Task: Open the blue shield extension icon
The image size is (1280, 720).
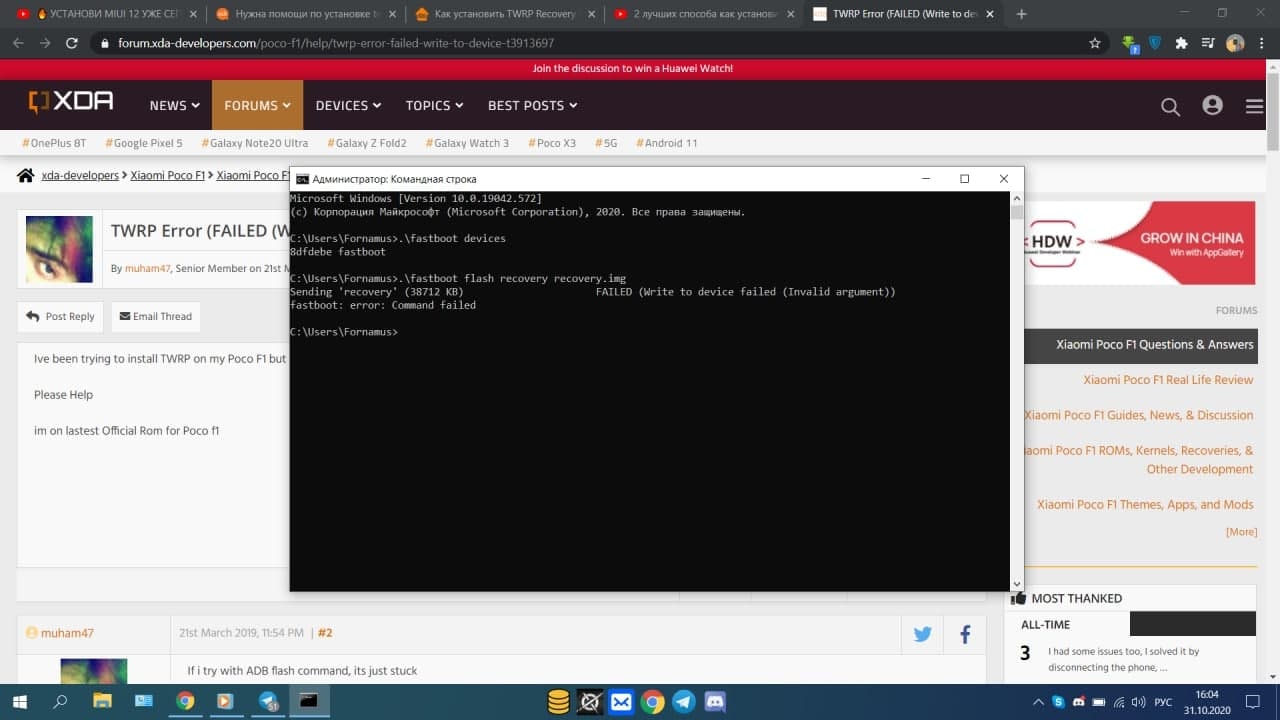Action: coord(1156,44)
